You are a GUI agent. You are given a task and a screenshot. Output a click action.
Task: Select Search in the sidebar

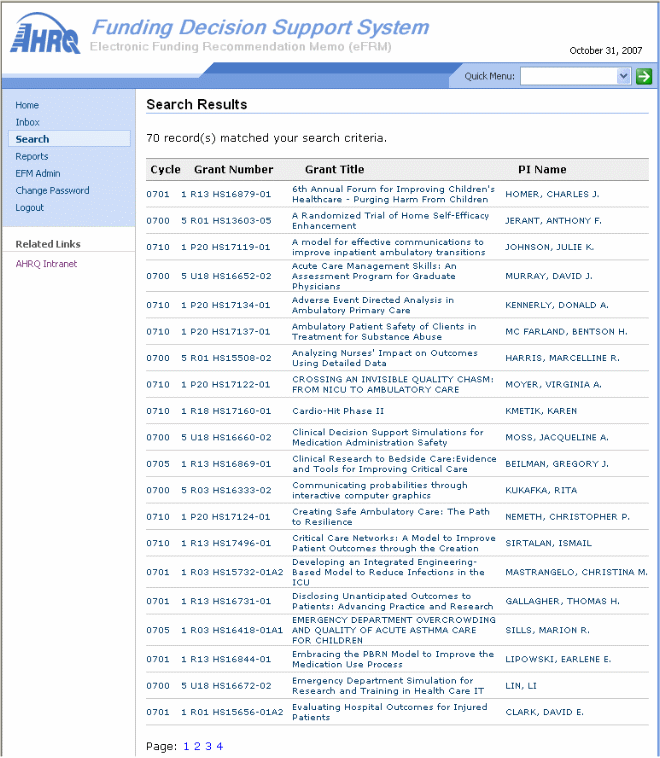pos(32,139)
